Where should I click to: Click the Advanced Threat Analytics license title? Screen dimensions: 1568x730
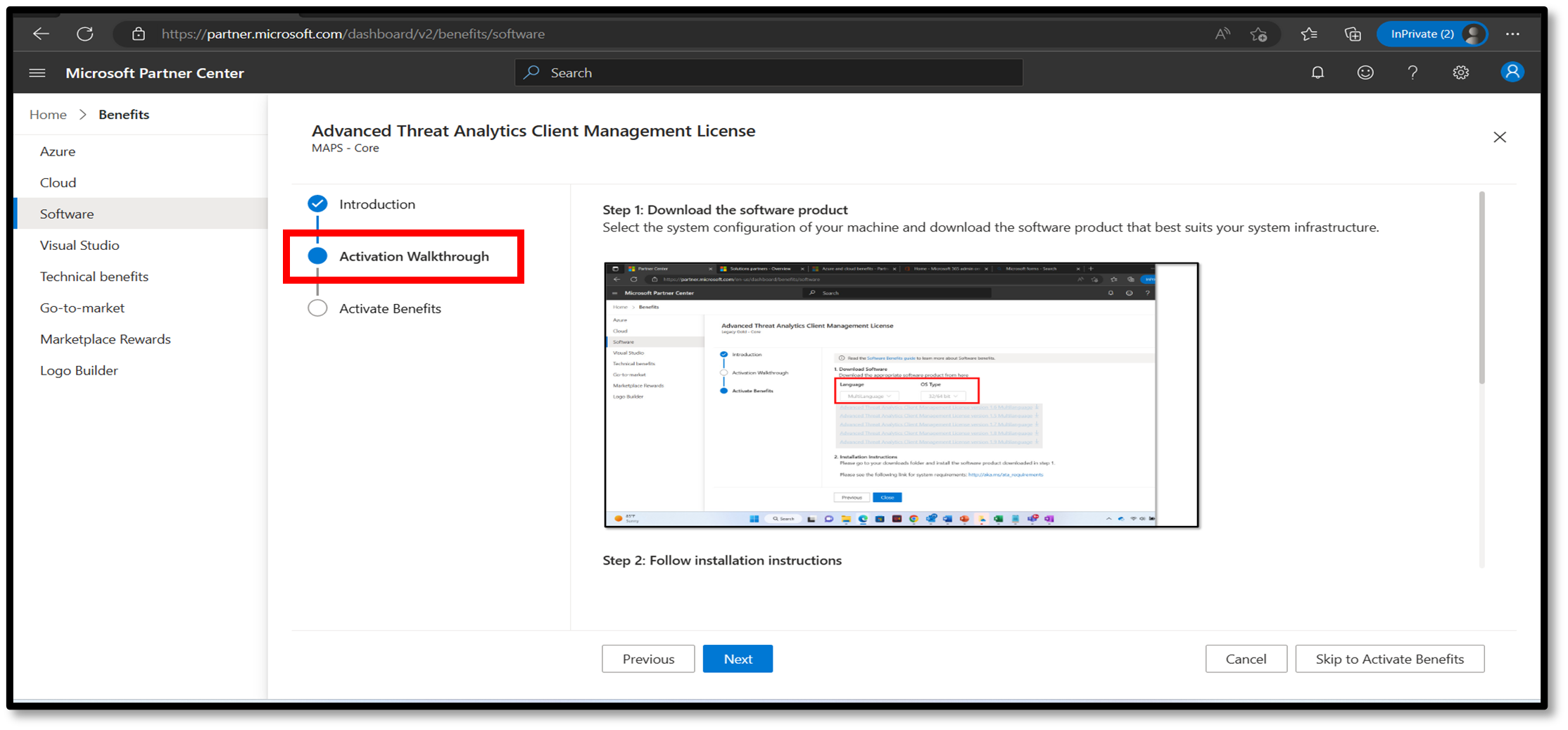pyautogui.click(x=533, y=131)
